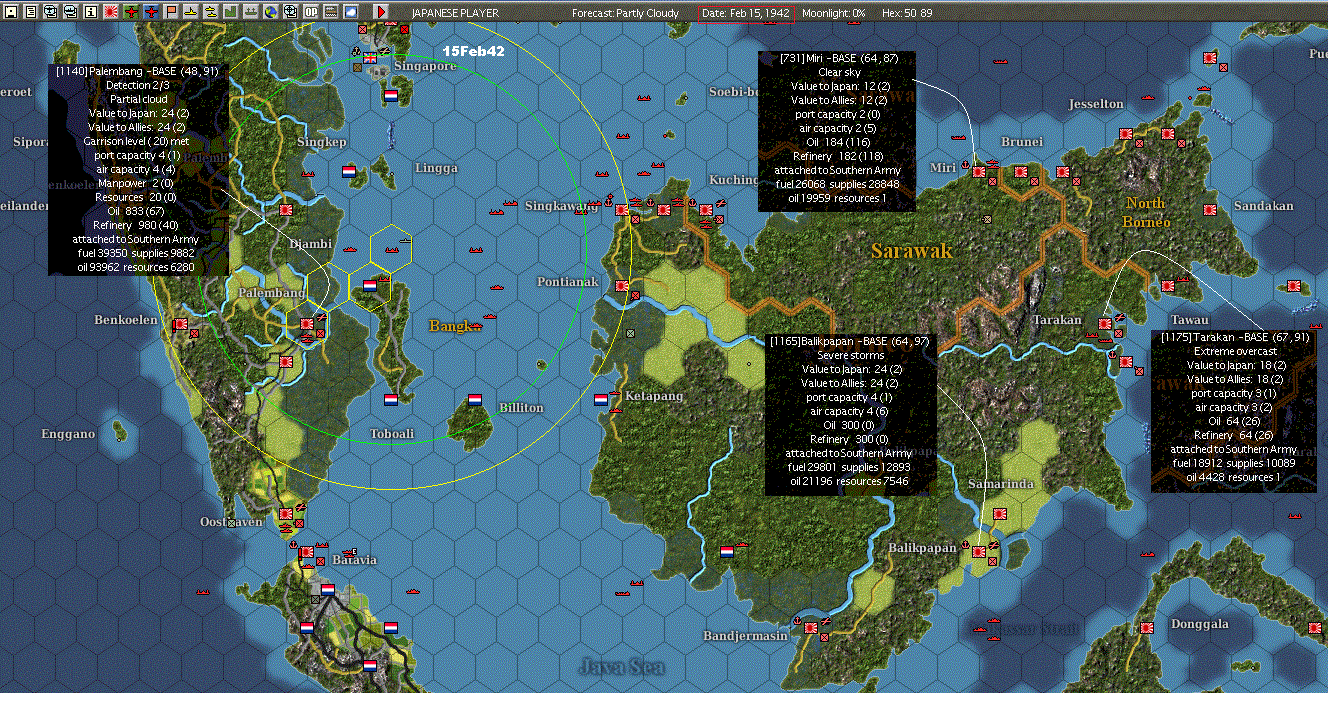Click 'Extreme overcast' in Tarakan info box

1235,352
